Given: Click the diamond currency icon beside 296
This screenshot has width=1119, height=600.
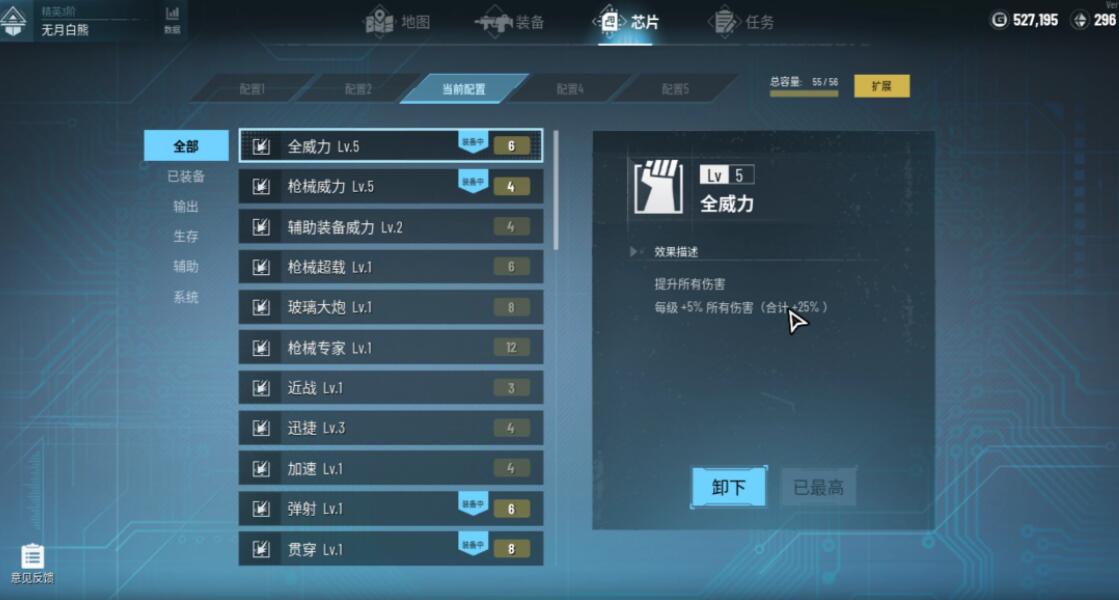Looking at the screenshot, I should point(1080,20).
